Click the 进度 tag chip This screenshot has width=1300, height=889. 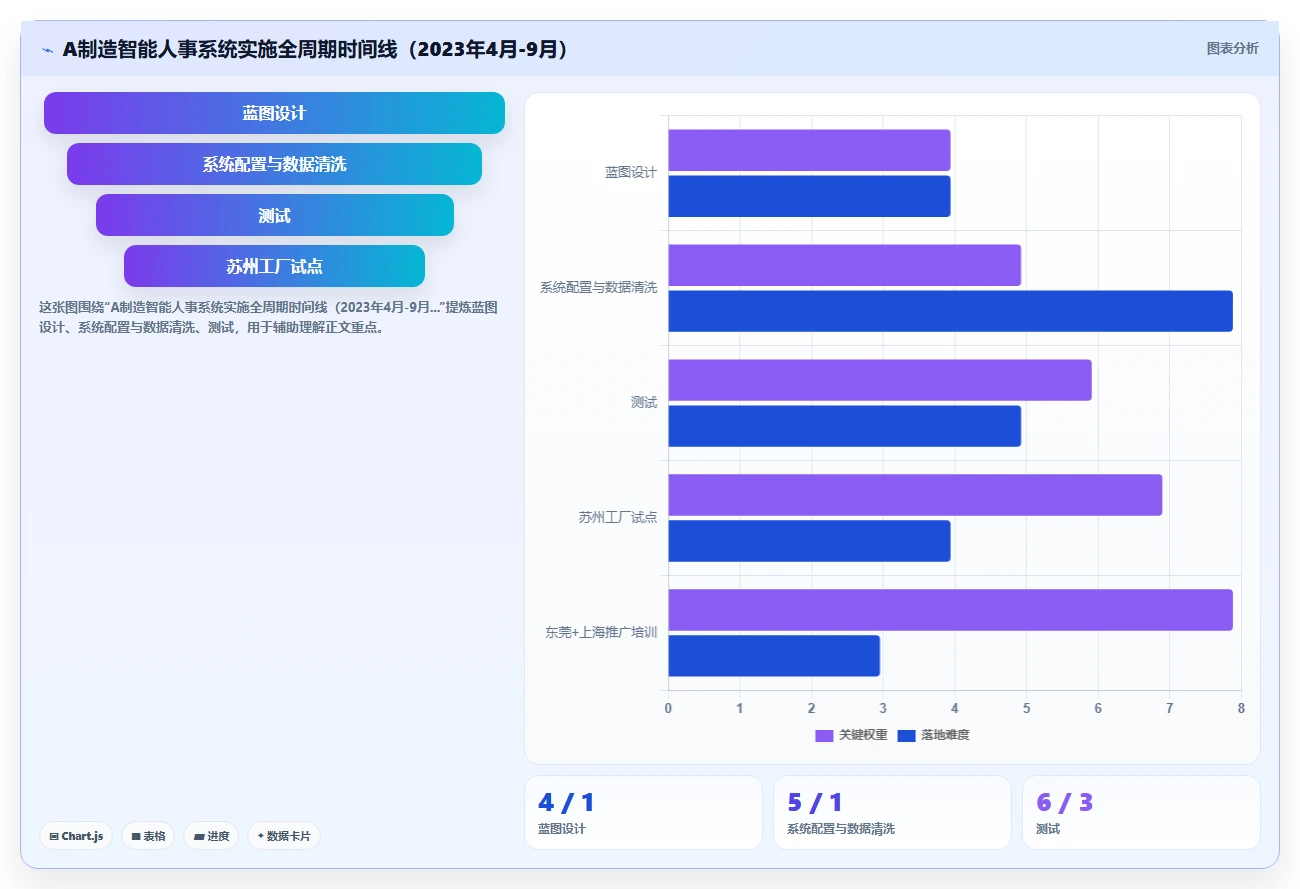[211, 836]
